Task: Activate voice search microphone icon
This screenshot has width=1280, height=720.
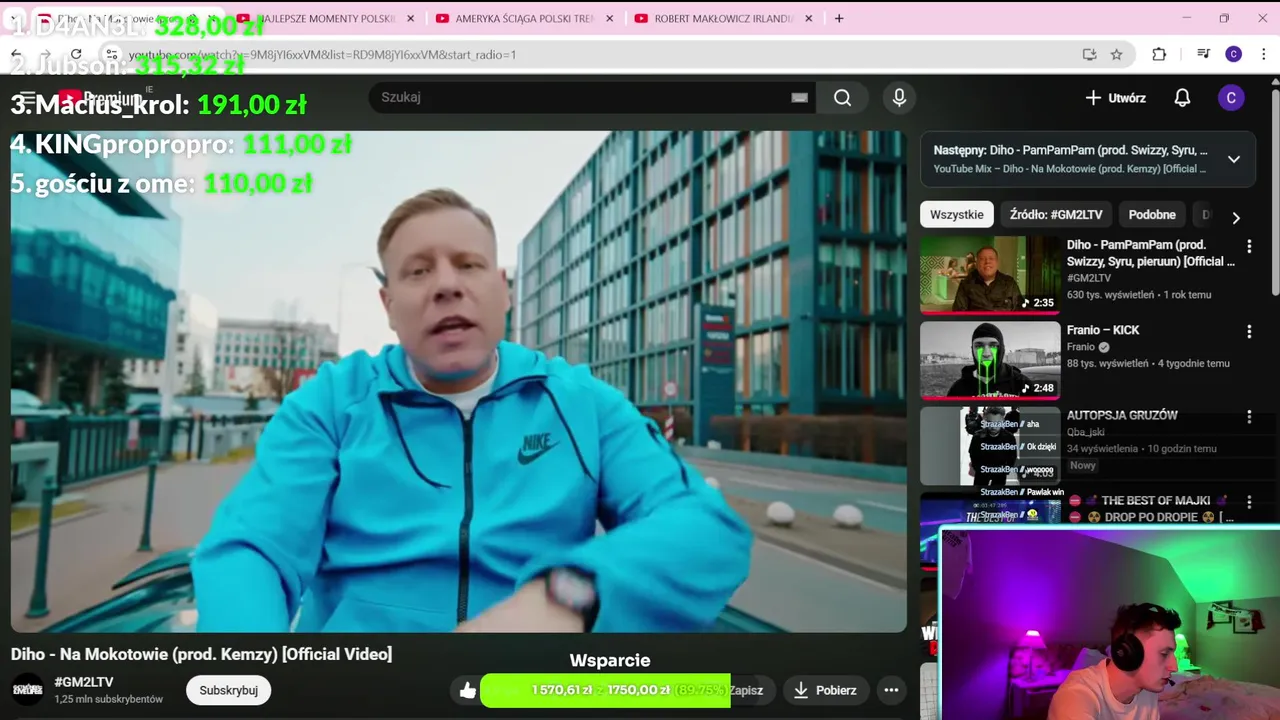Action: click(899, 97)
